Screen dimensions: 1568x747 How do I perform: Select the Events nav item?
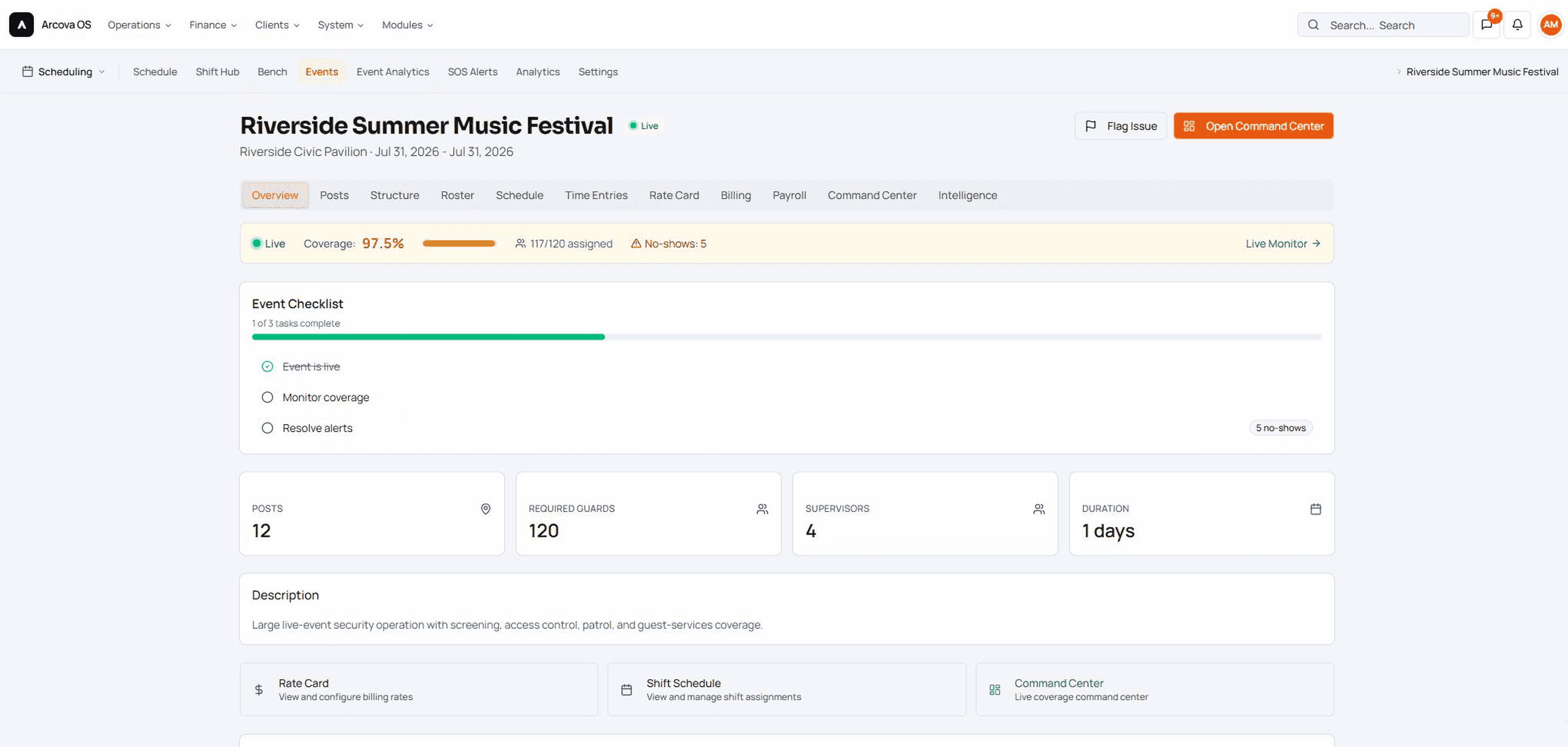[322, 71]
